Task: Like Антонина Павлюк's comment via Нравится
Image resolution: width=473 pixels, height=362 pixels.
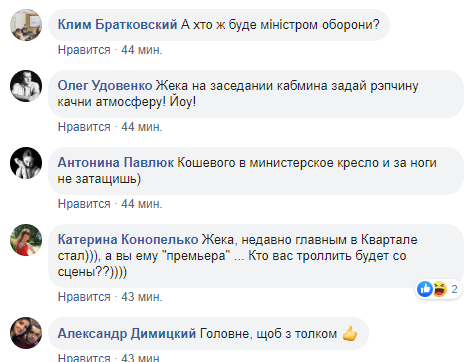Action: (x=84, y=204)
